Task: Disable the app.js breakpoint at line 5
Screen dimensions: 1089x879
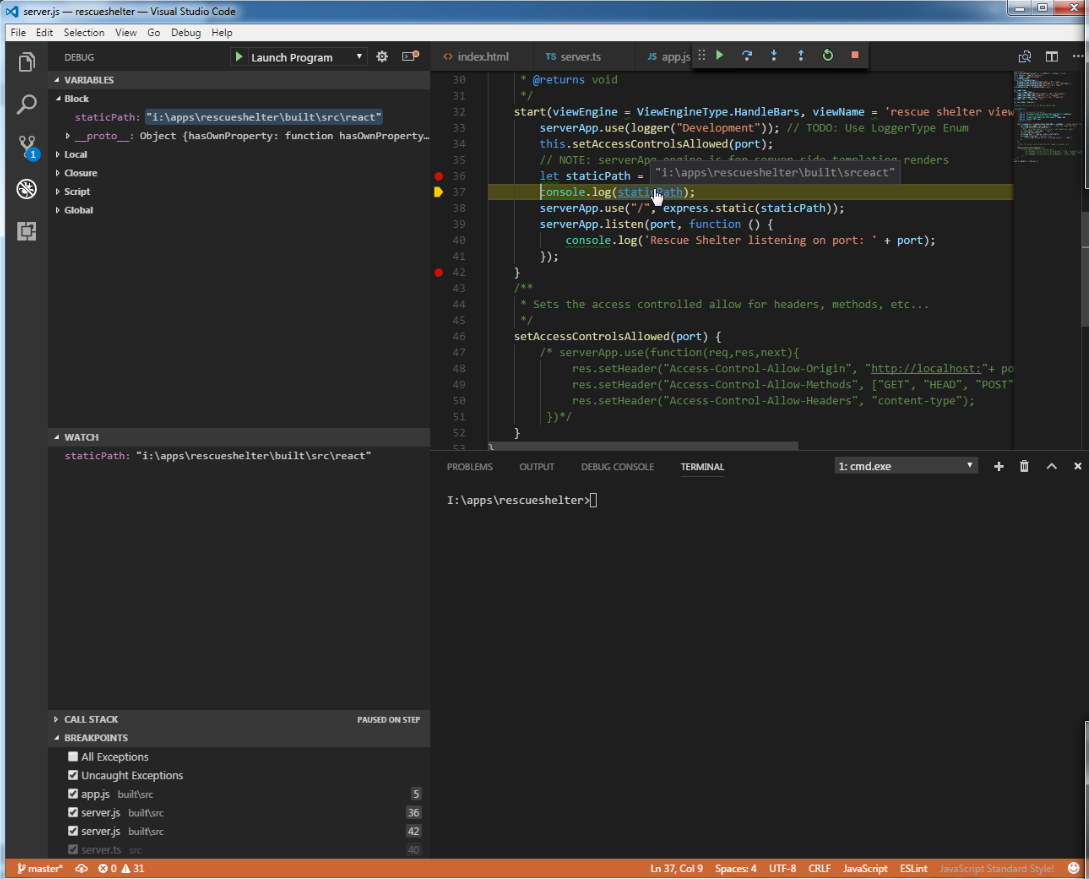Action: pos(73,794)
